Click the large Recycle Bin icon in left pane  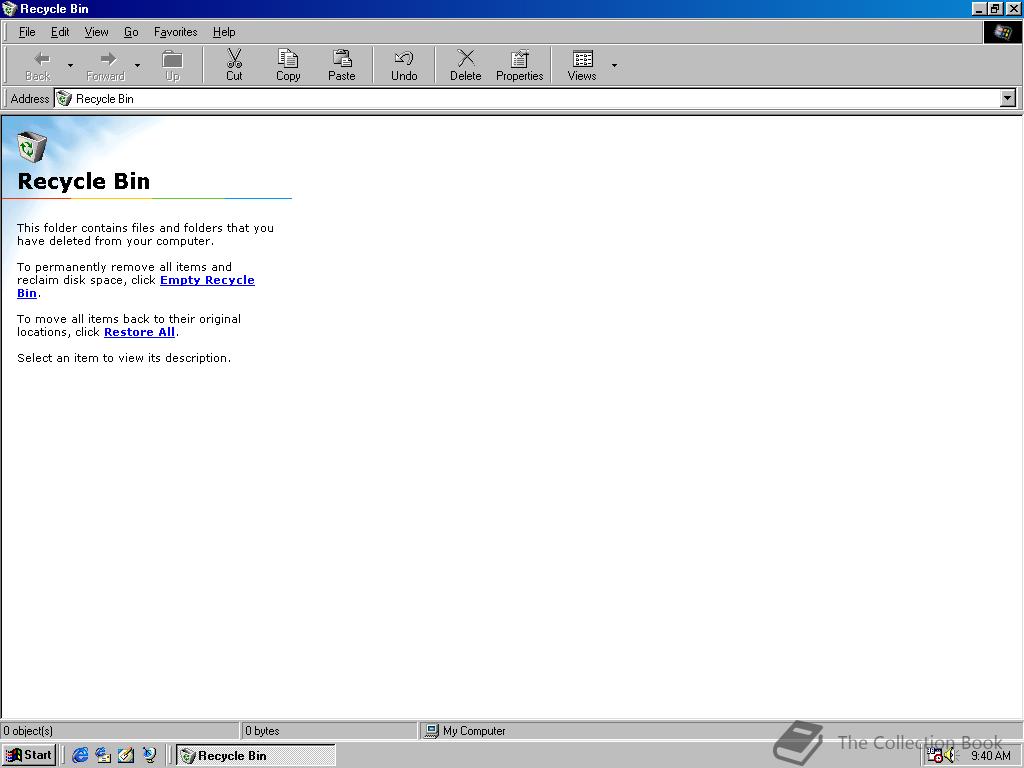[31, 146]
